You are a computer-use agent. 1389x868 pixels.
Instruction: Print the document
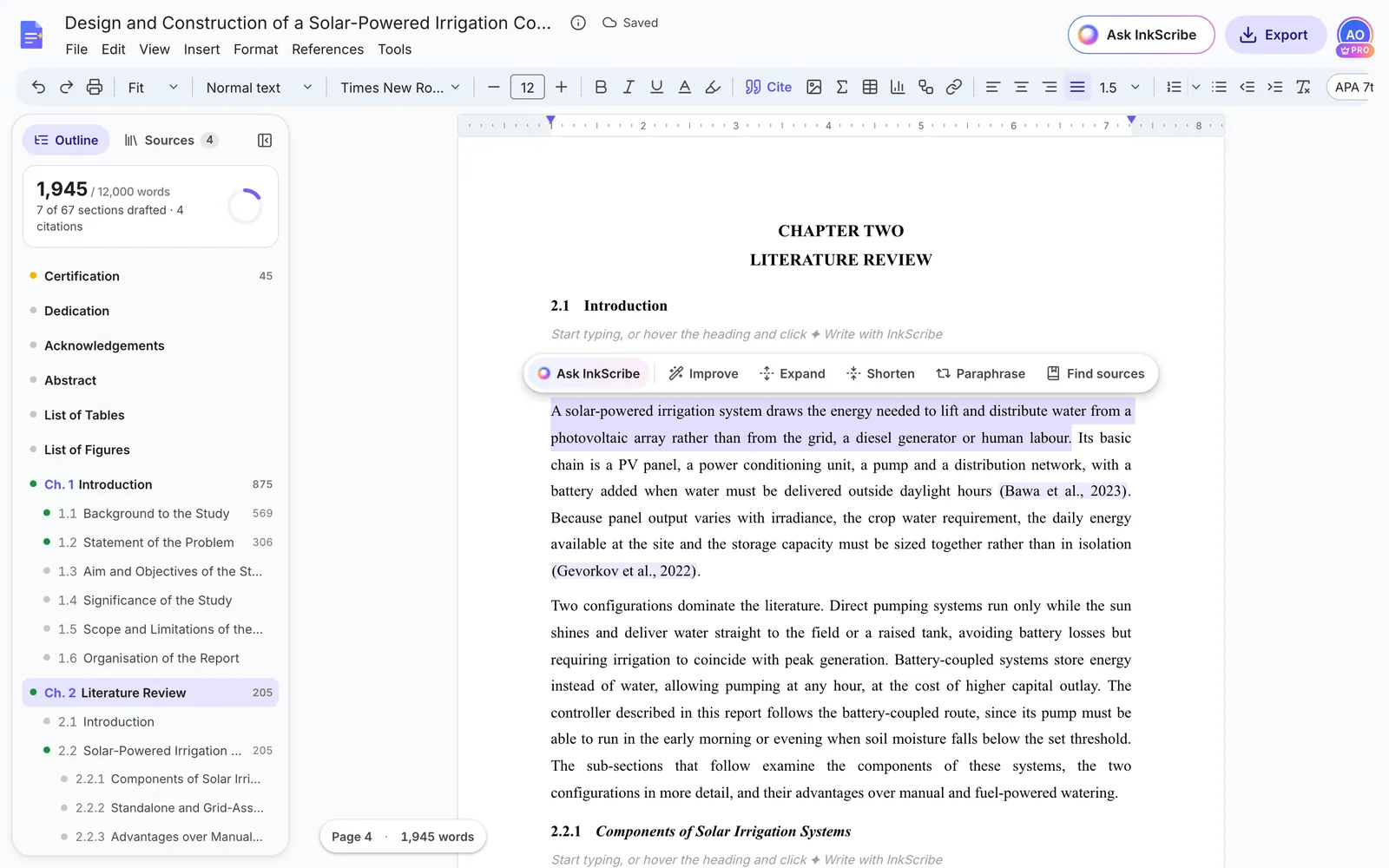(95, 87)
